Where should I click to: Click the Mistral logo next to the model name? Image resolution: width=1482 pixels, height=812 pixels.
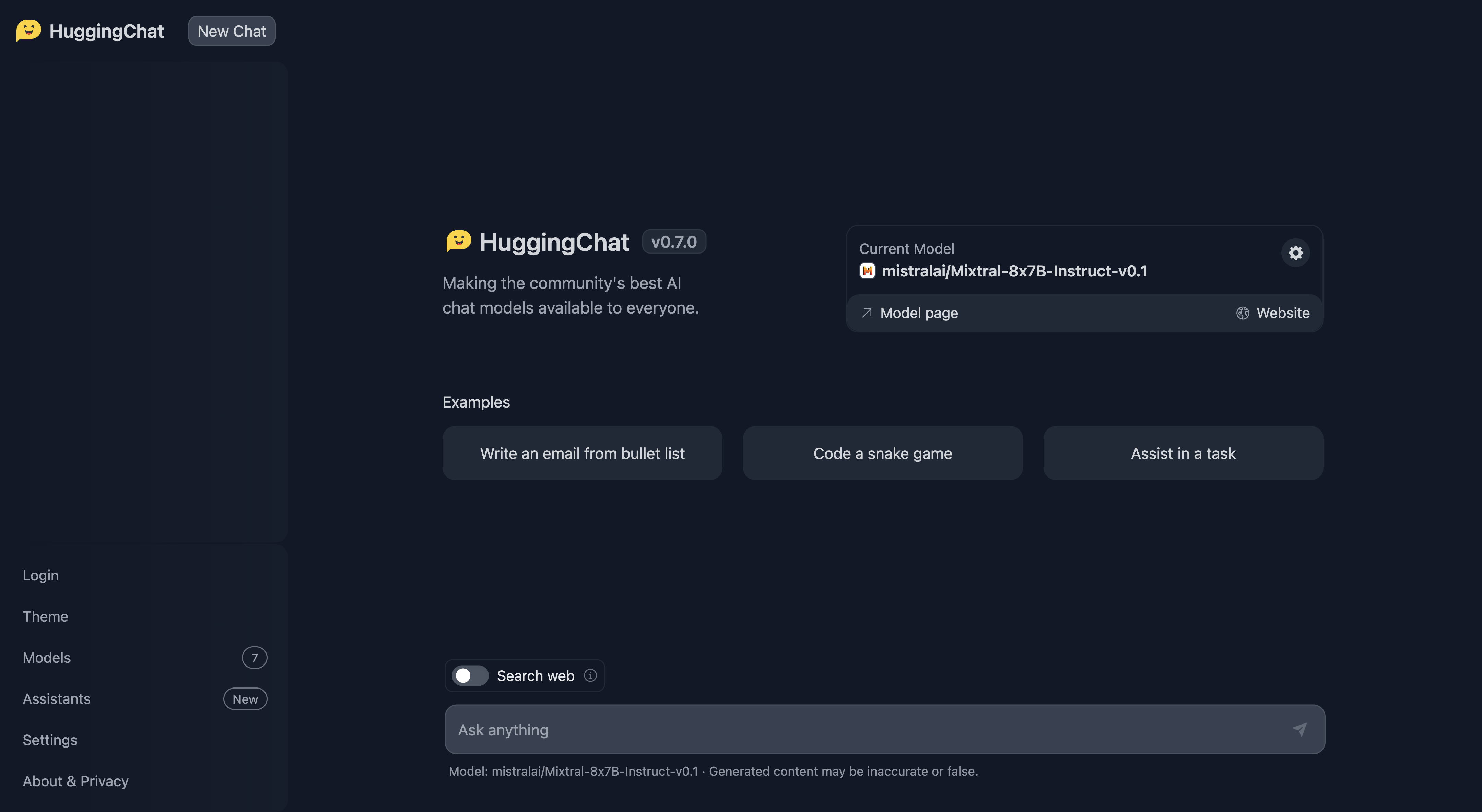(x=867, y=270)
